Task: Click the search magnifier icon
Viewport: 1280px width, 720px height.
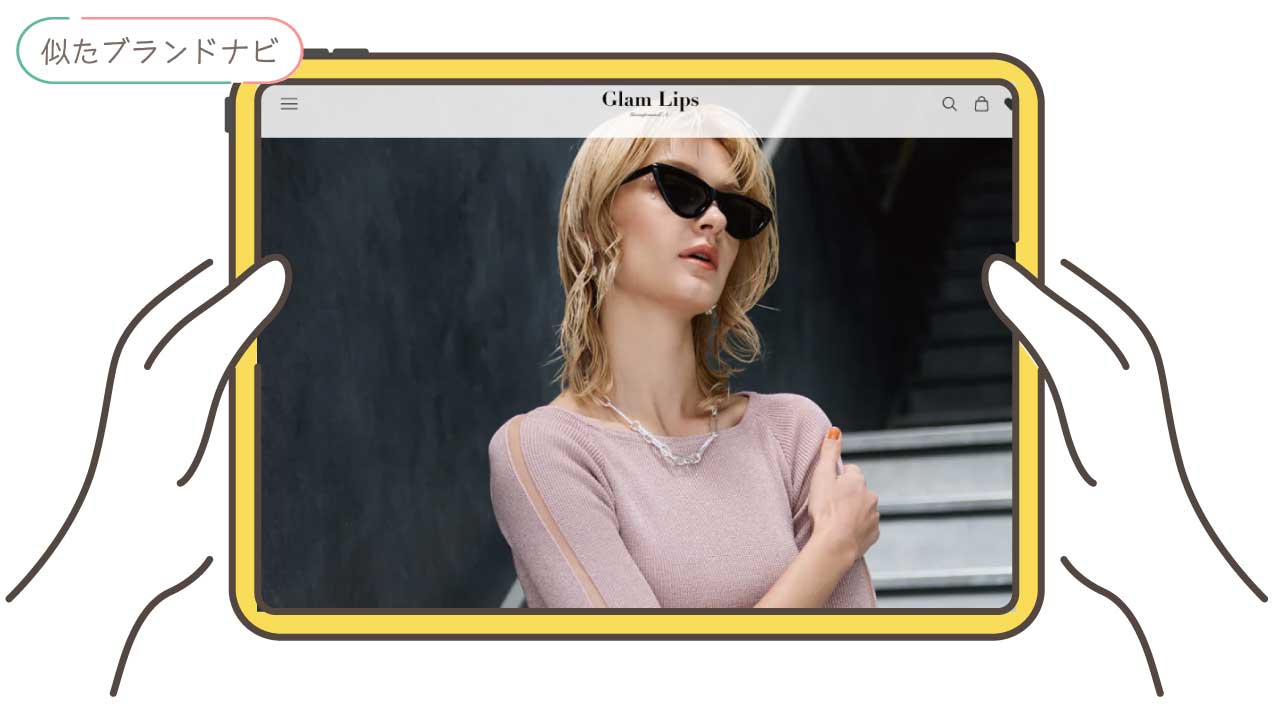Action: [949, 104]
